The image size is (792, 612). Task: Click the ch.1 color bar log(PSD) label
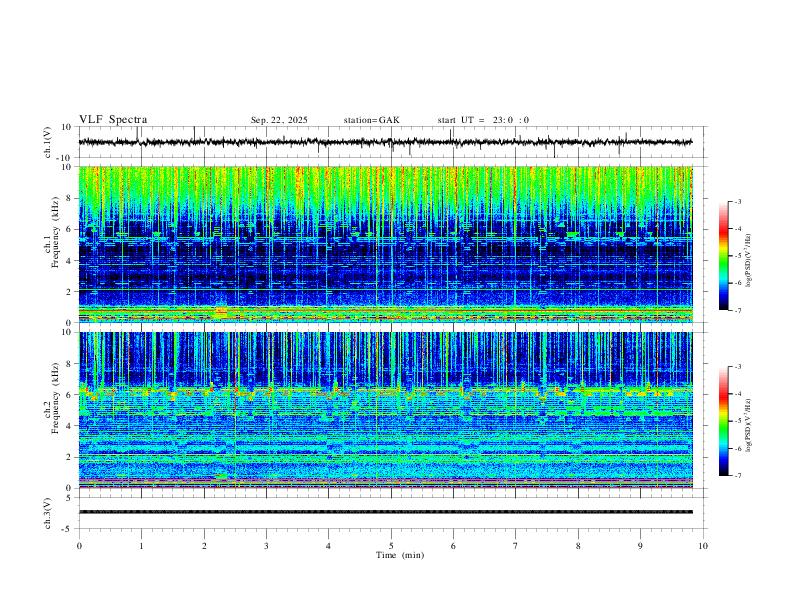point(749,260)
